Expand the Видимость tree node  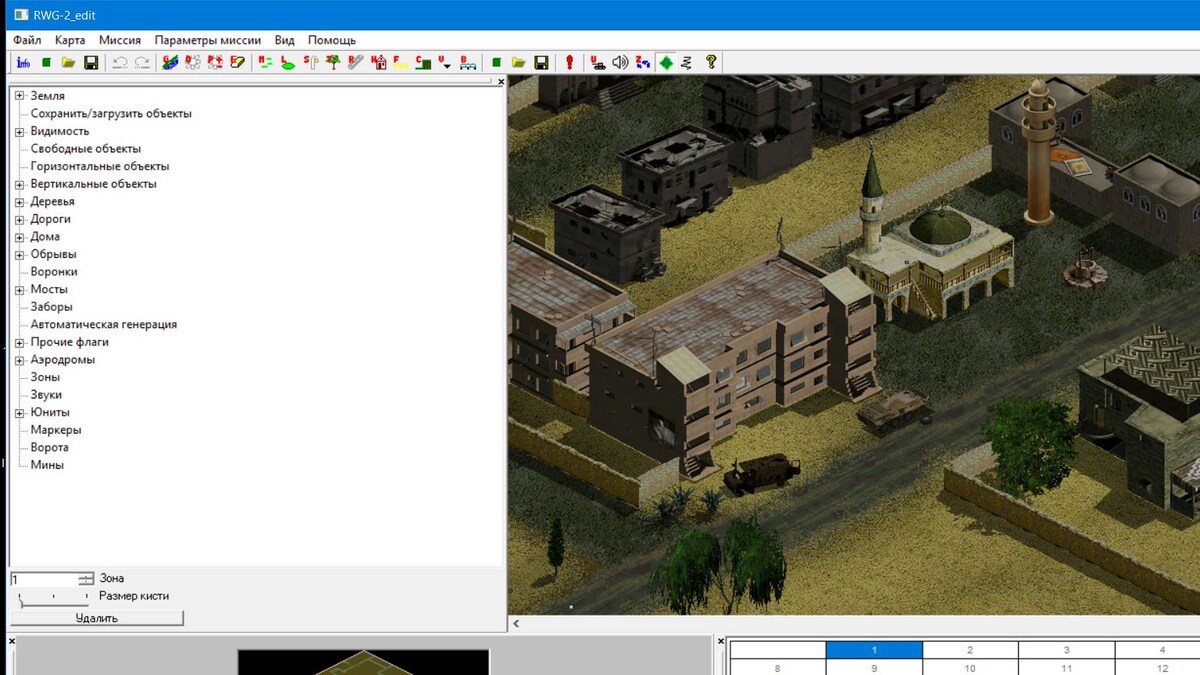19,131
